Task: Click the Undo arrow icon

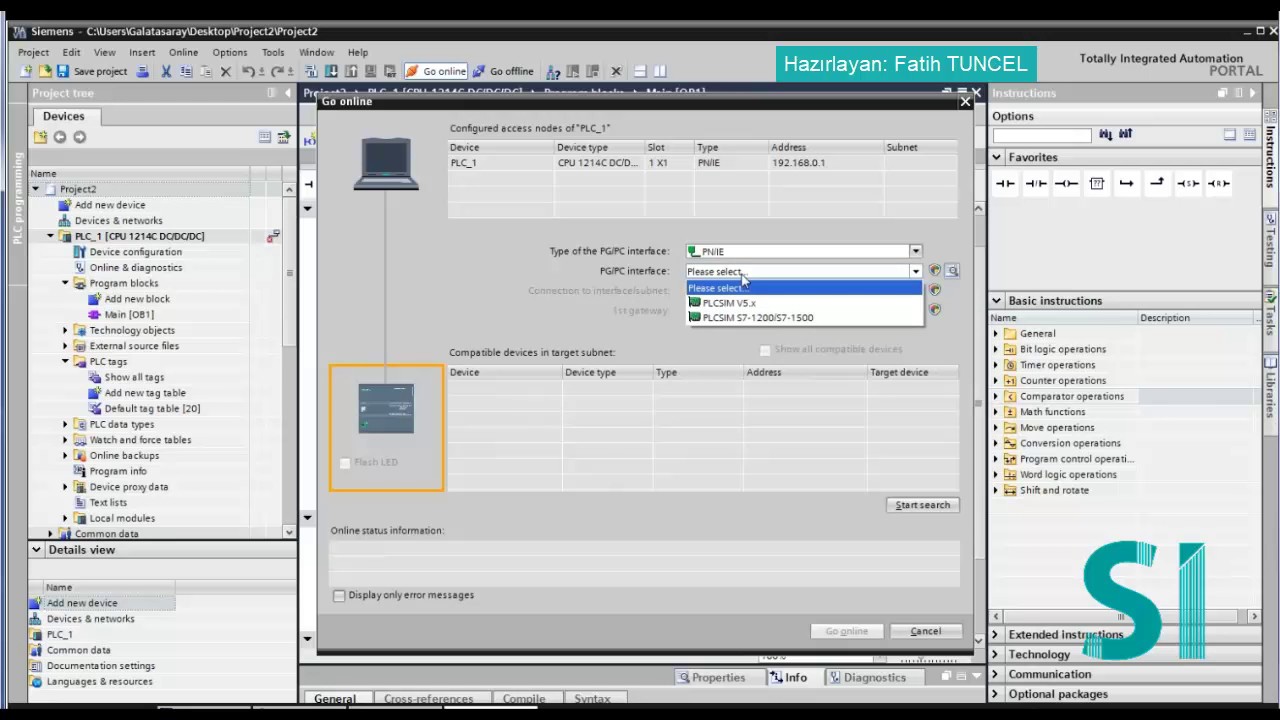Action: click(x=247, y=71)
